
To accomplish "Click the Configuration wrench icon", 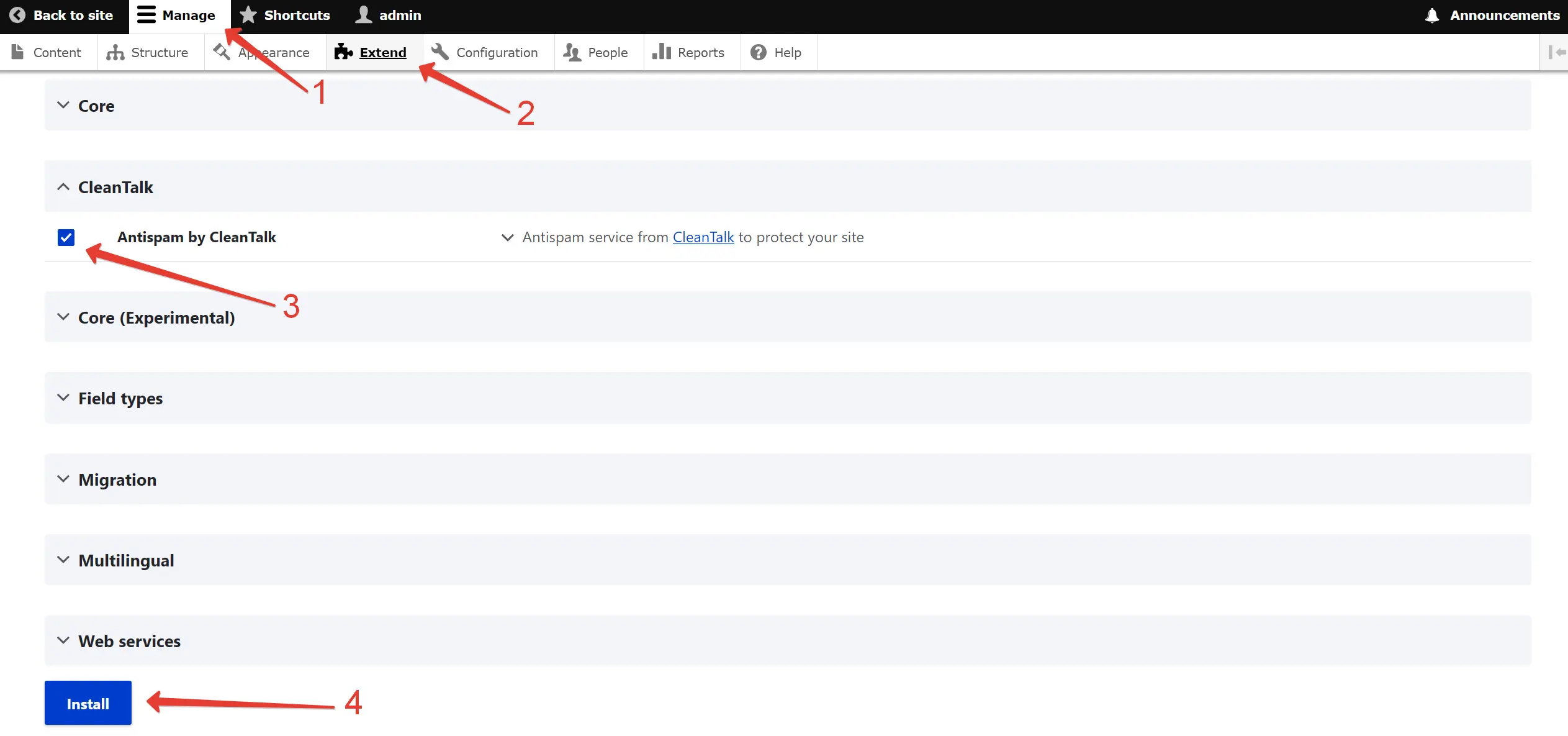I will pyautogui.click(x=440, y=52).
